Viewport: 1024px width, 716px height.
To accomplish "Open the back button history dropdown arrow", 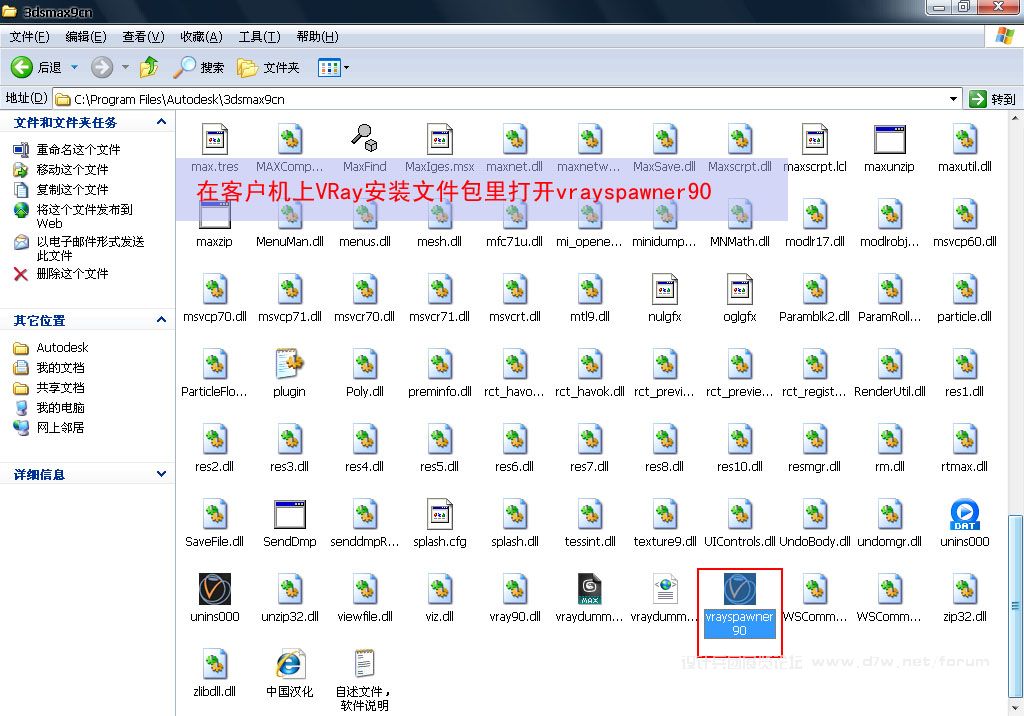I will (74, 67).
